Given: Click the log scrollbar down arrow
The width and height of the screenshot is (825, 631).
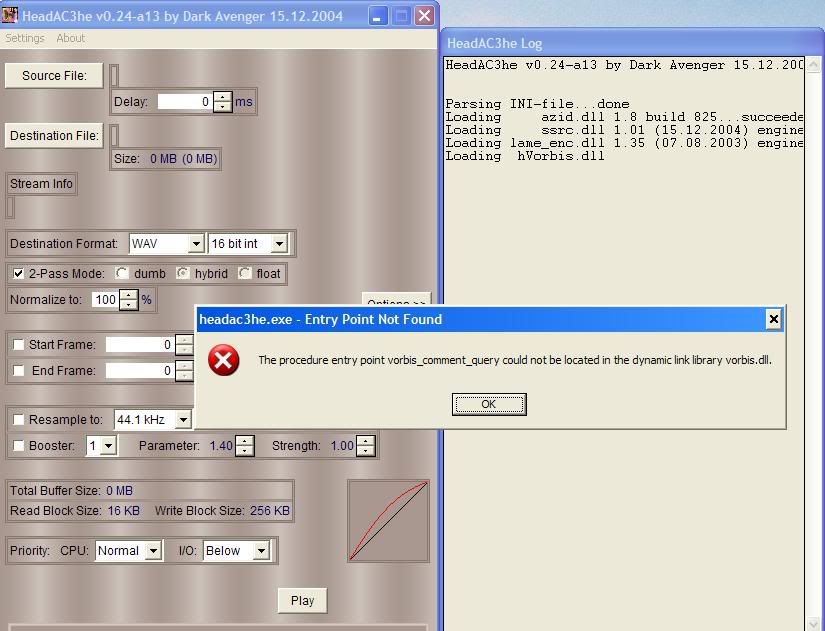Looking at the screenshot, I should tap(813, 623).
